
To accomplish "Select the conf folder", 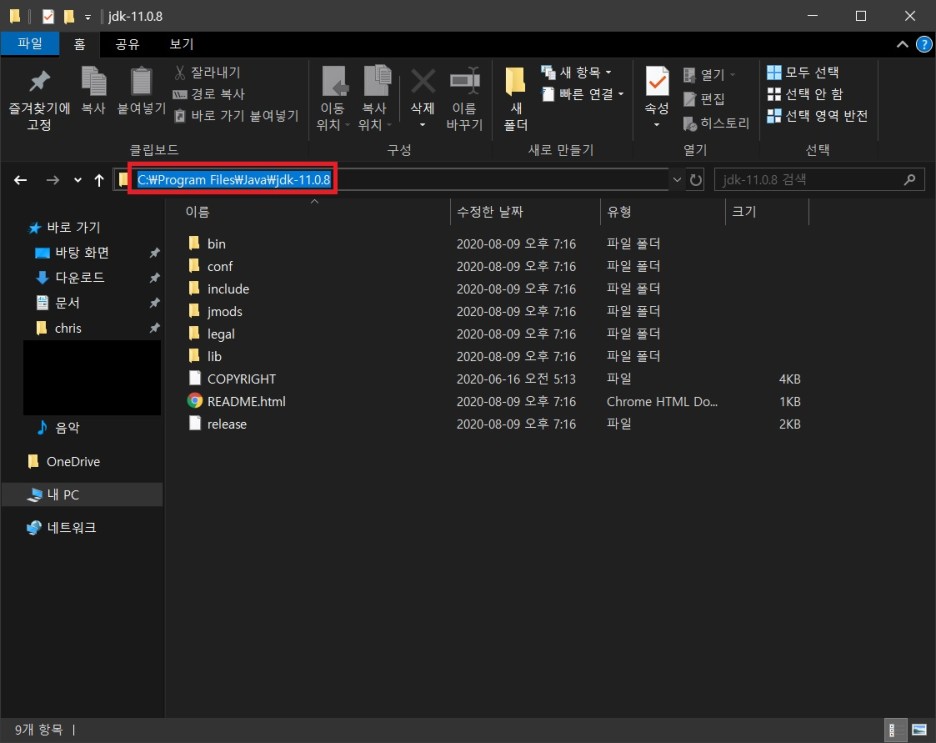I will point(220,266).
